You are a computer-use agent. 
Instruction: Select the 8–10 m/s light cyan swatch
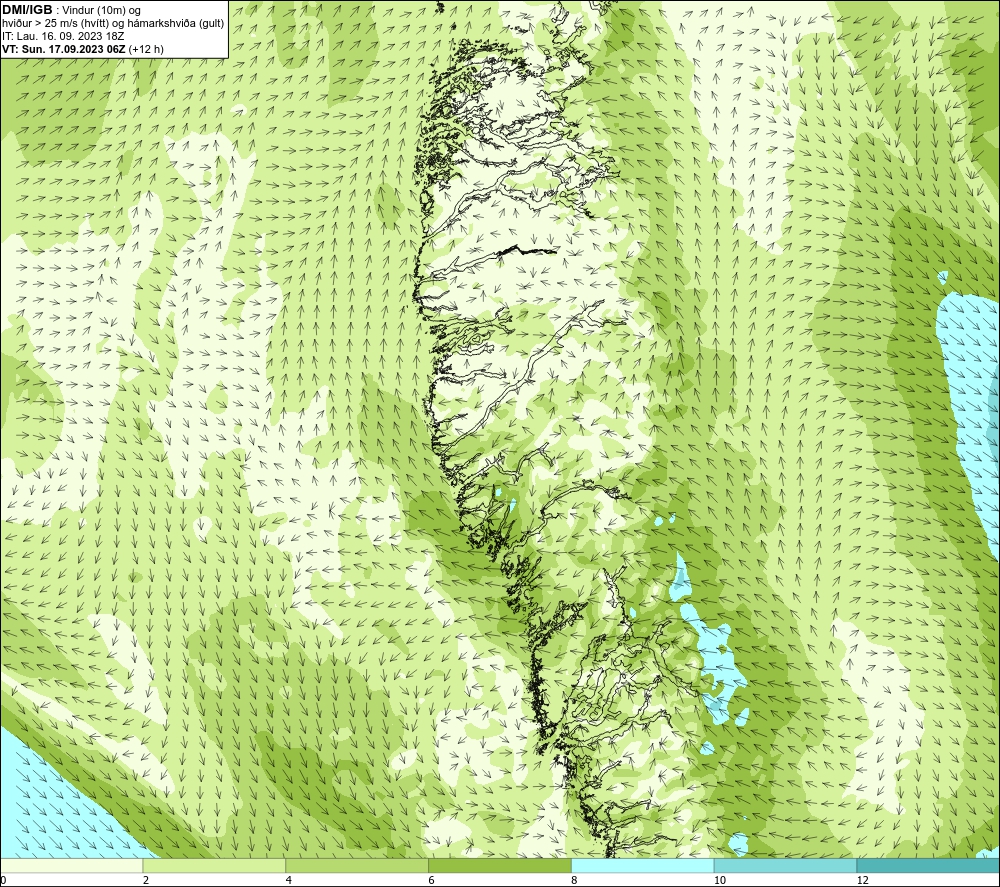click(x=643, y=866)
